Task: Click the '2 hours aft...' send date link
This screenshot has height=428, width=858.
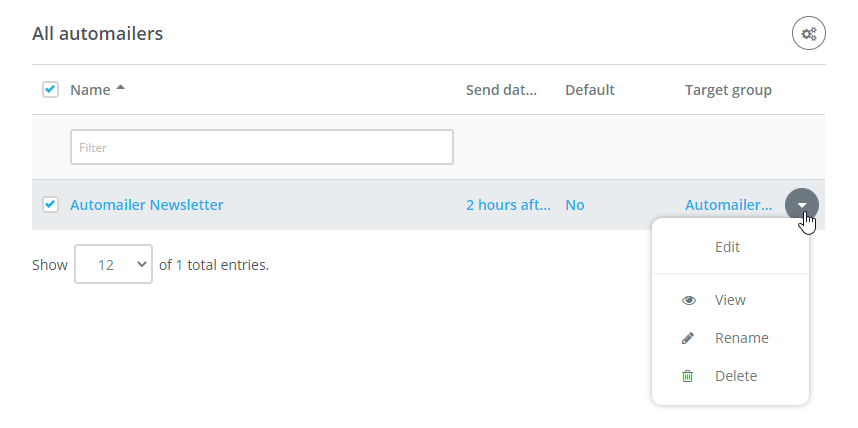Action: coord(508,205)
